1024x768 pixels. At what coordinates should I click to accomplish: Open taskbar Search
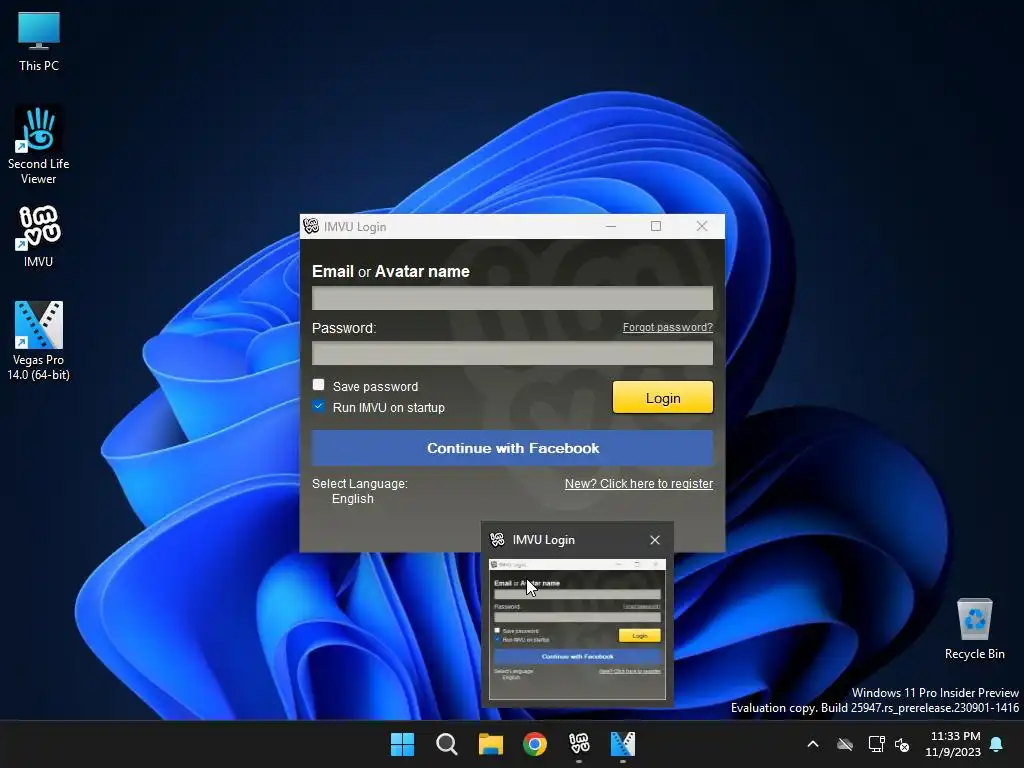coord(447,744)
